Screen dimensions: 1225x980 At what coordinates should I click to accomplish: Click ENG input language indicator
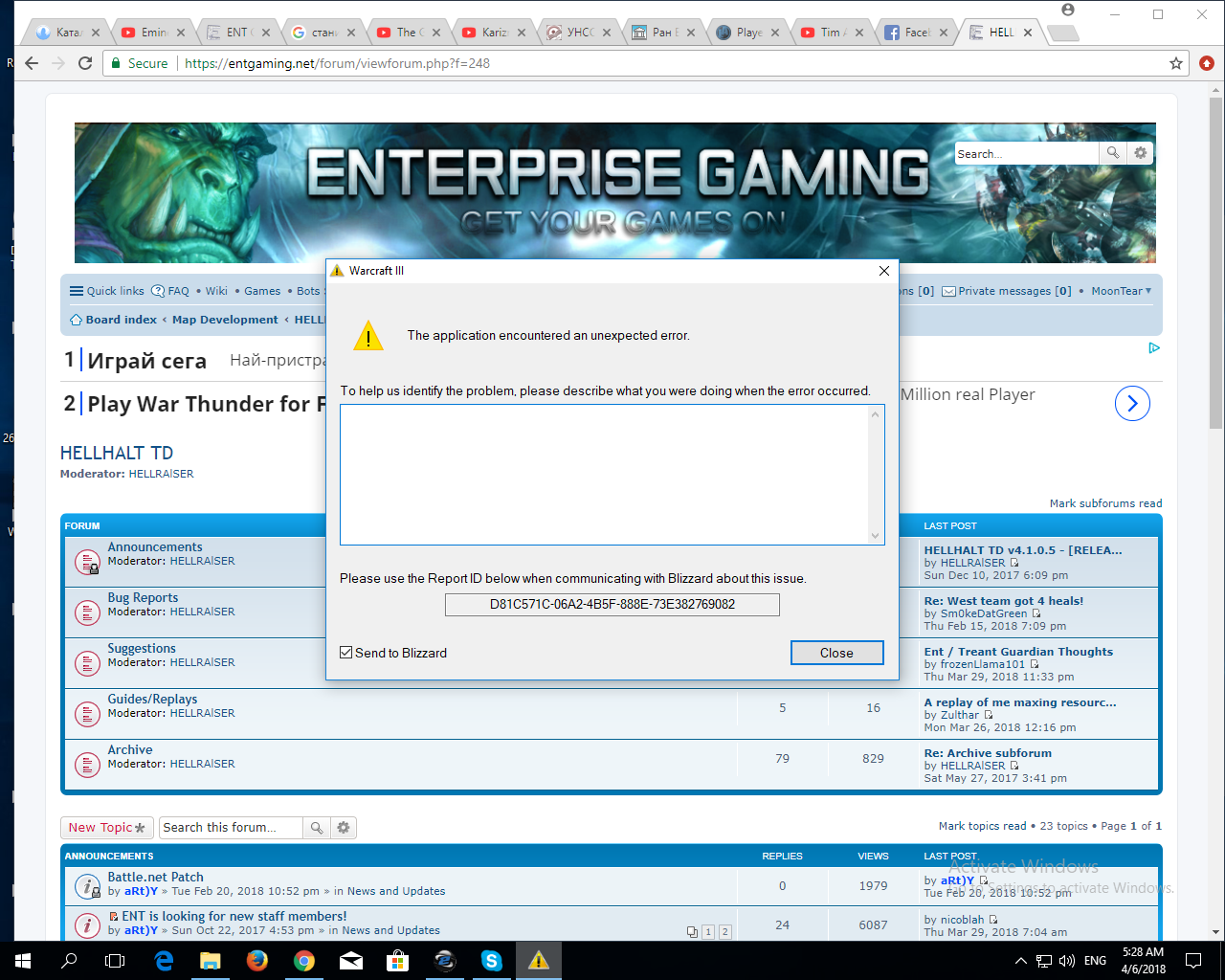click(1096, 961)
